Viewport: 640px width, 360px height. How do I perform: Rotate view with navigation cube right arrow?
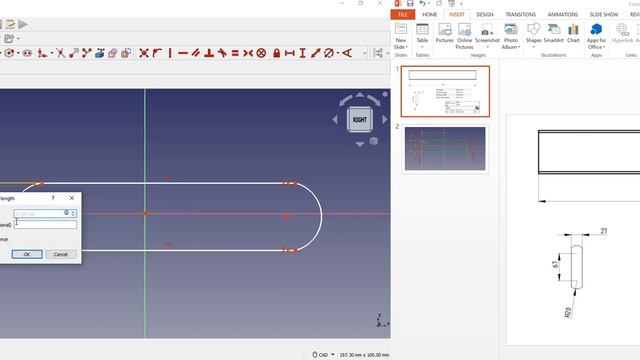click(x=384, y=120)
